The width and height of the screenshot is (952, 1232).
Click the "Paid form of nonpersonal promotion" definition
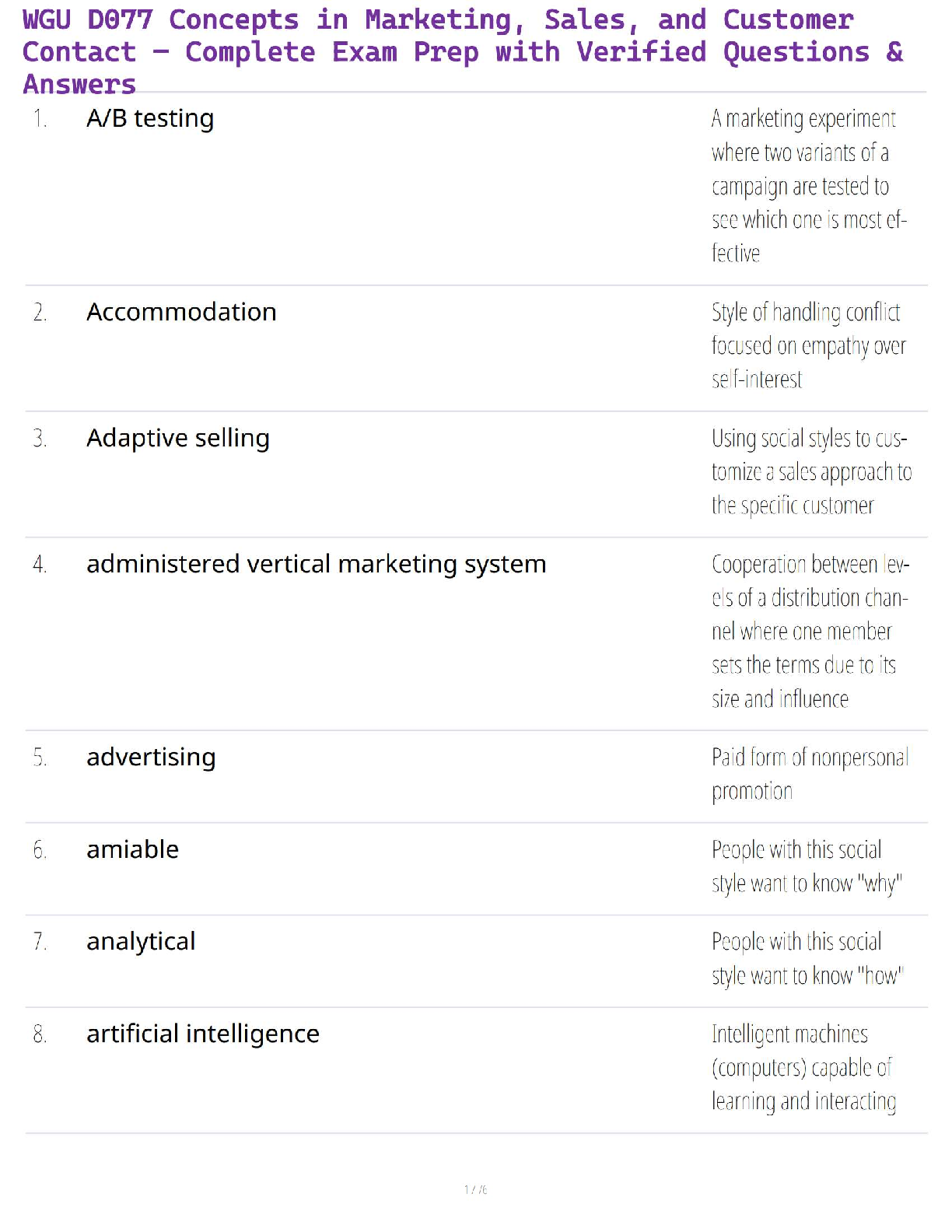(x=809, y=774)
